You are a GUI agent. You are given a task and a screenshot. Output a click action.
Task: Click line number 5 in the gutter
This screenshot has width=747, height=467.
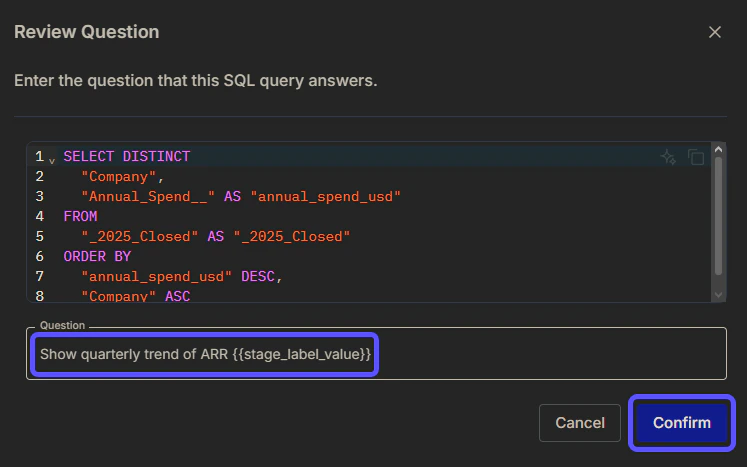pyautogui.click(x=40, y=236)
